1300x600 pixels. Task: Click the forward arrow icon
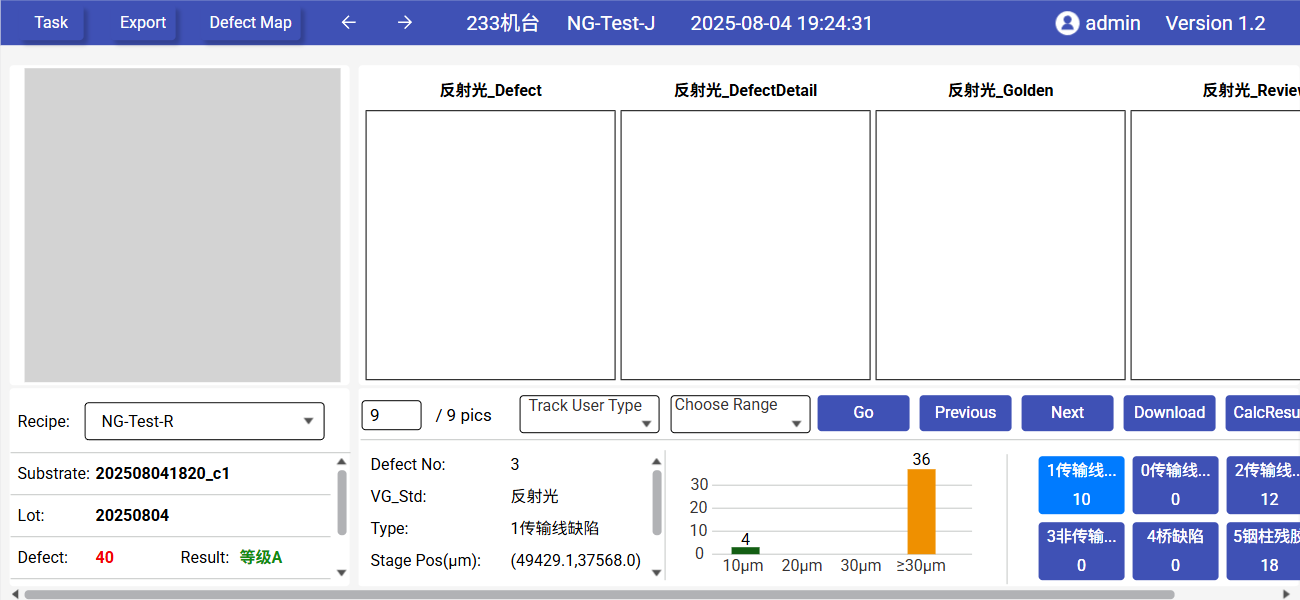click(405, 23)
